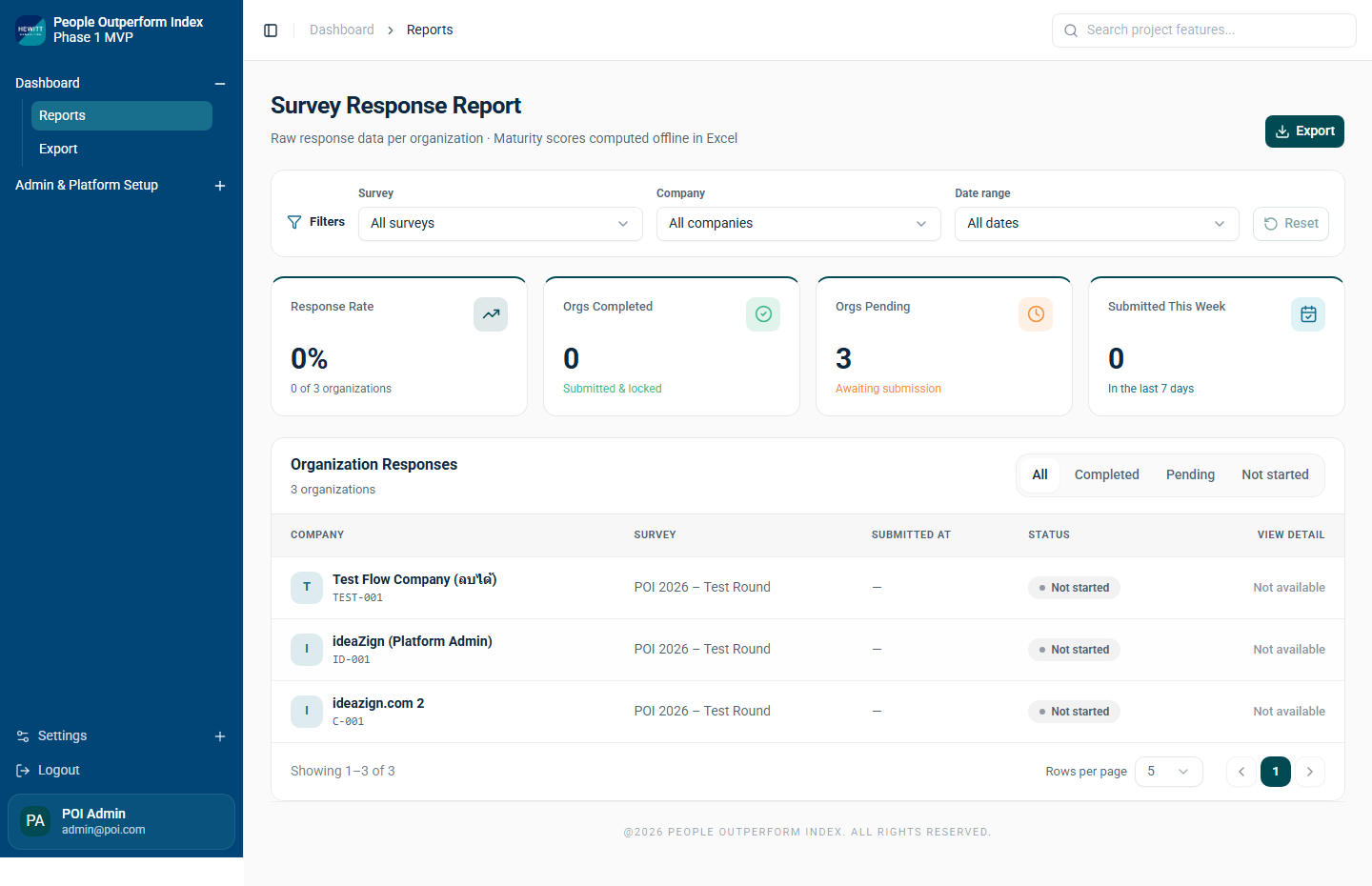The width and height of the screenshot is (1372, 886).
Task: Click Logout in sidebar
Action: click(58, 771)
